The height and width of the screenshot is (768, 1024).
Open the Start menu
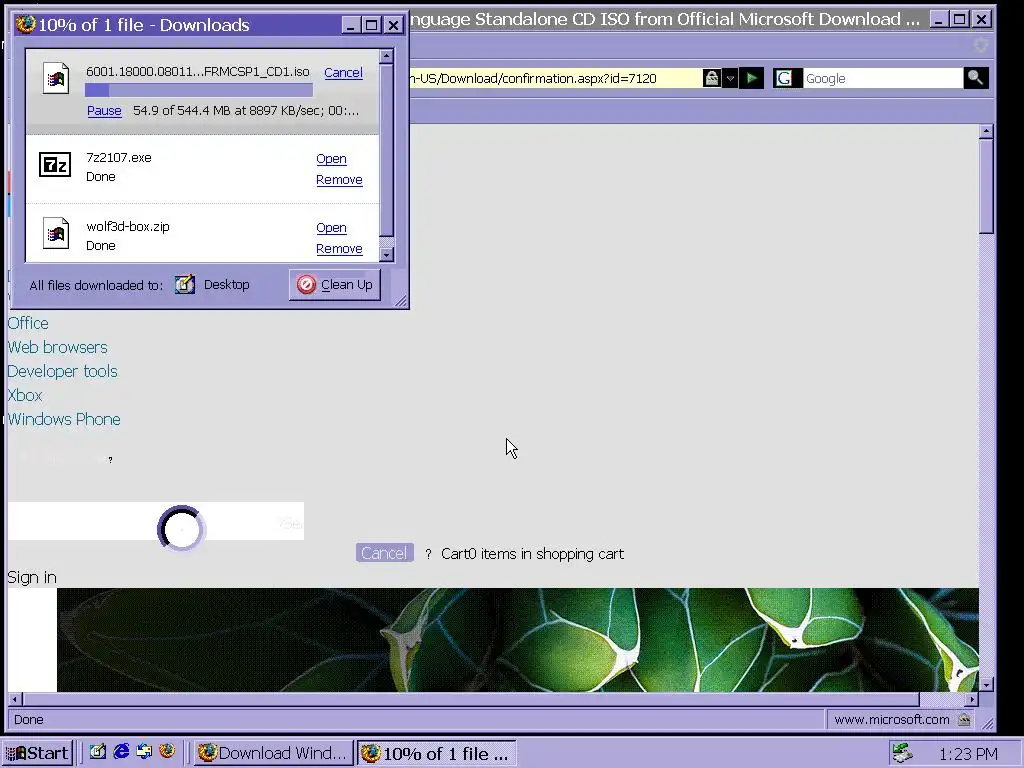[37, 753]
